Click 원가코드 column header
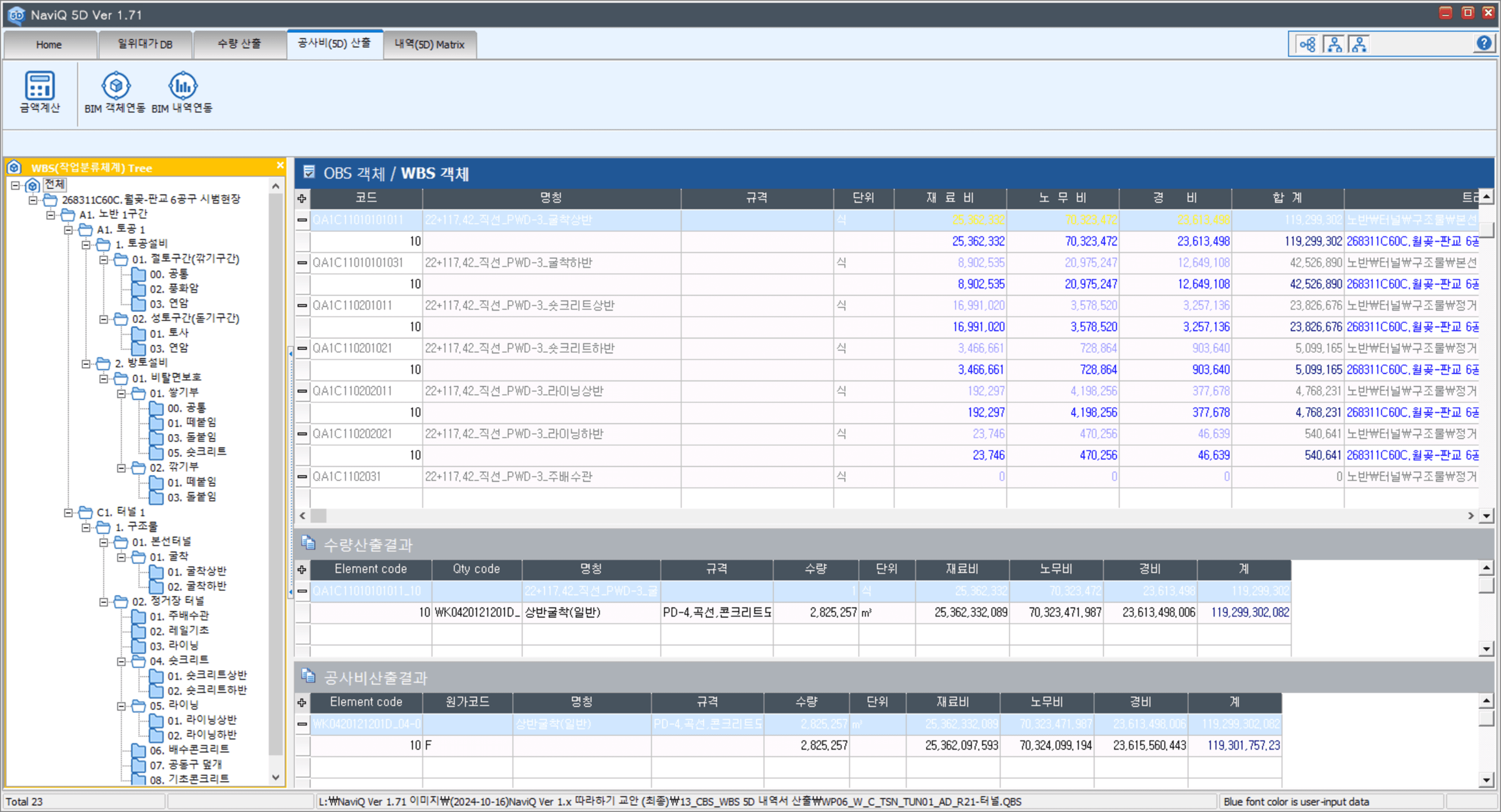 (467, 702)
